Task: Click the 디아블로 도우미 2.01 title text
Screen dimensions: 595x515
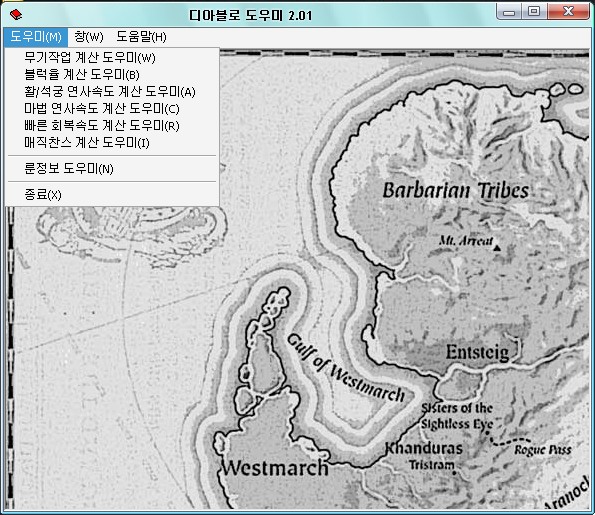Action: (250, 16)
